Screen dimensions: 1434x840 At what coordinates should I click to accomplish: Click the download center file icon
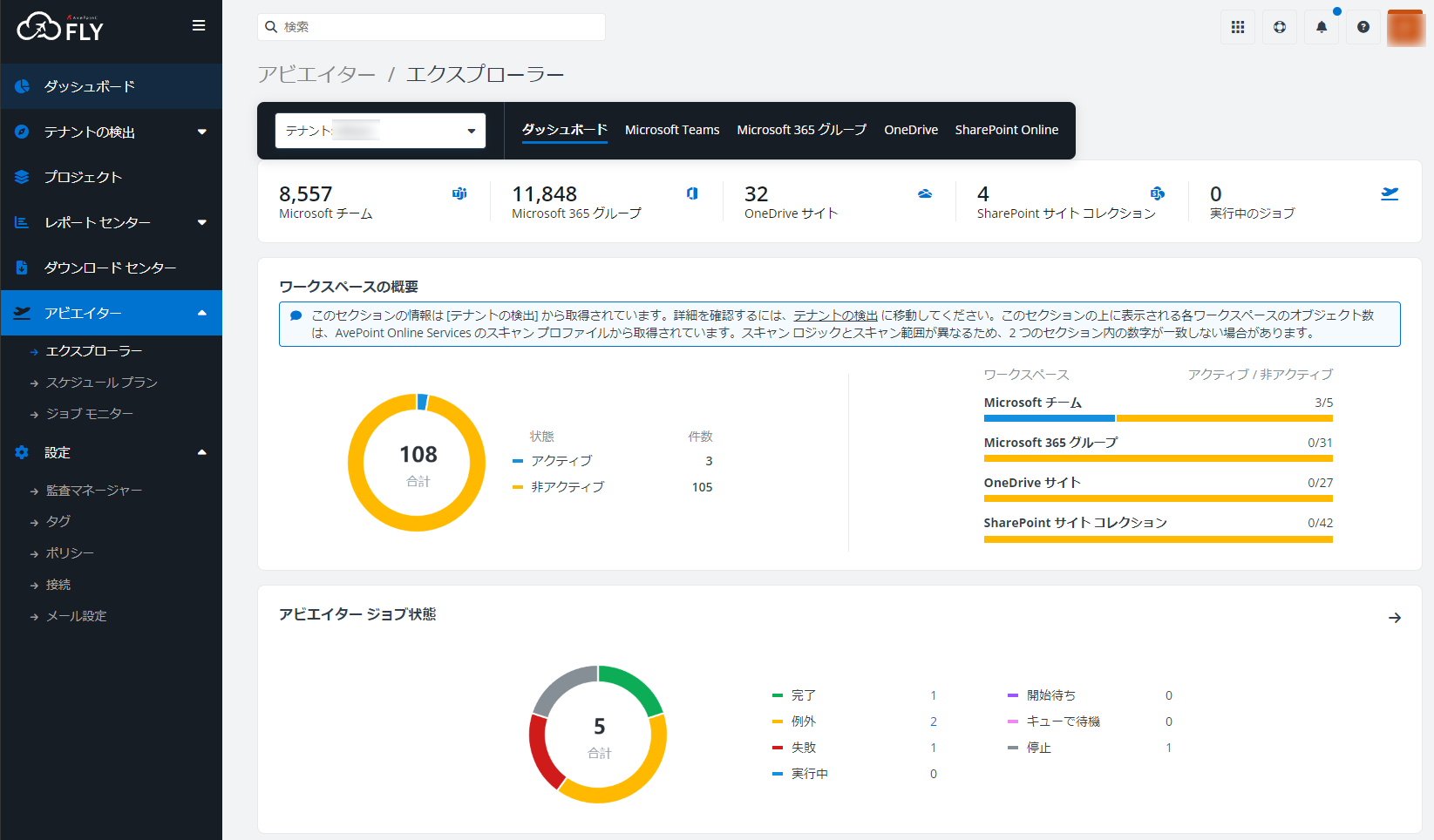(x=23, y=268)
